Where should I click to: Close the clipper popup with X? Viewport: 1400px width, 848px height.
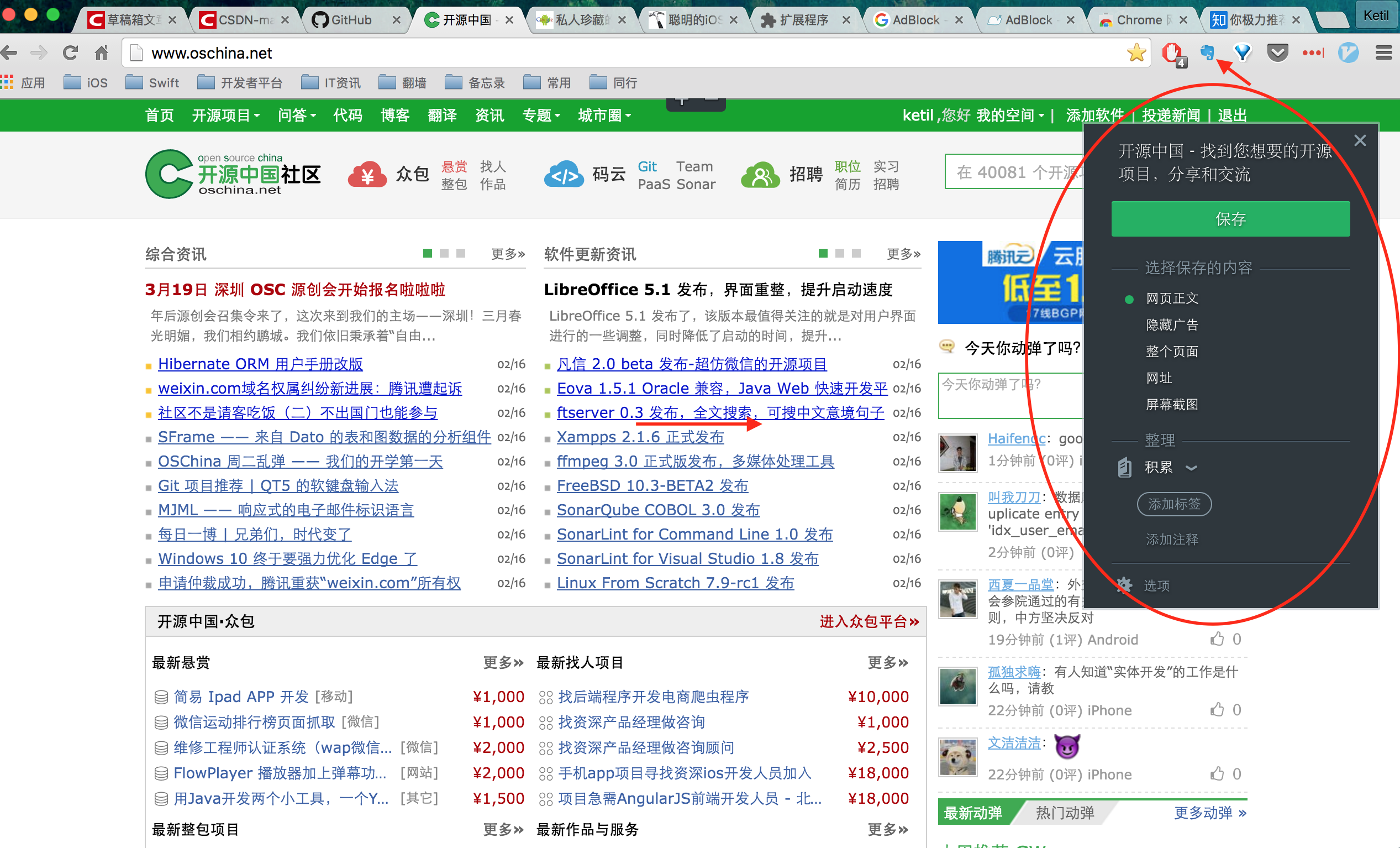[x=1360, y=140]
